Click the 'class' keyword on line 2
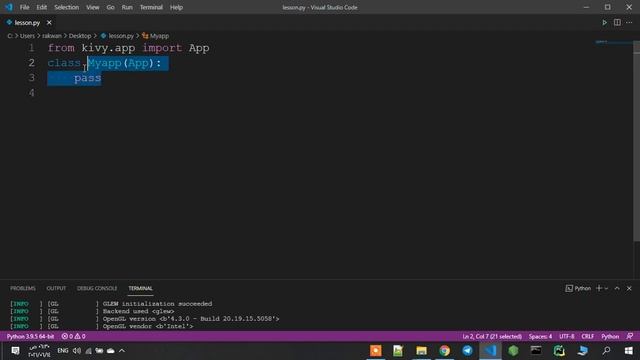The height and width of the screenshot is (360, 640). (x=64, y=63)
